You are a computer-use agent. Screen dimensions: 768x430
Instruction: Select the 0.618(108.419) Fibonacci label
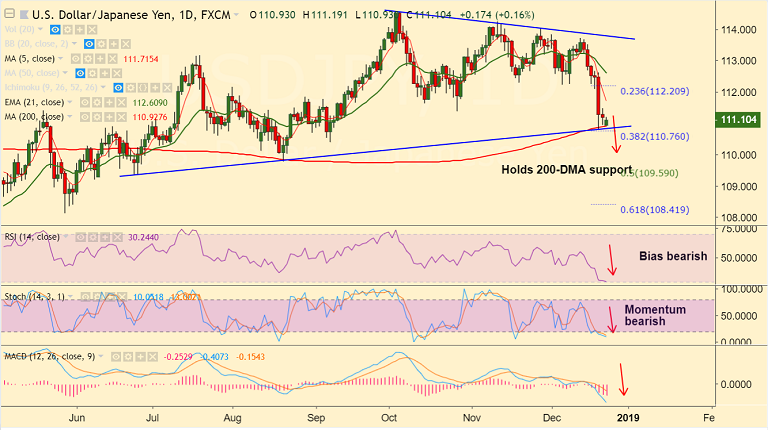coord(655,210)
